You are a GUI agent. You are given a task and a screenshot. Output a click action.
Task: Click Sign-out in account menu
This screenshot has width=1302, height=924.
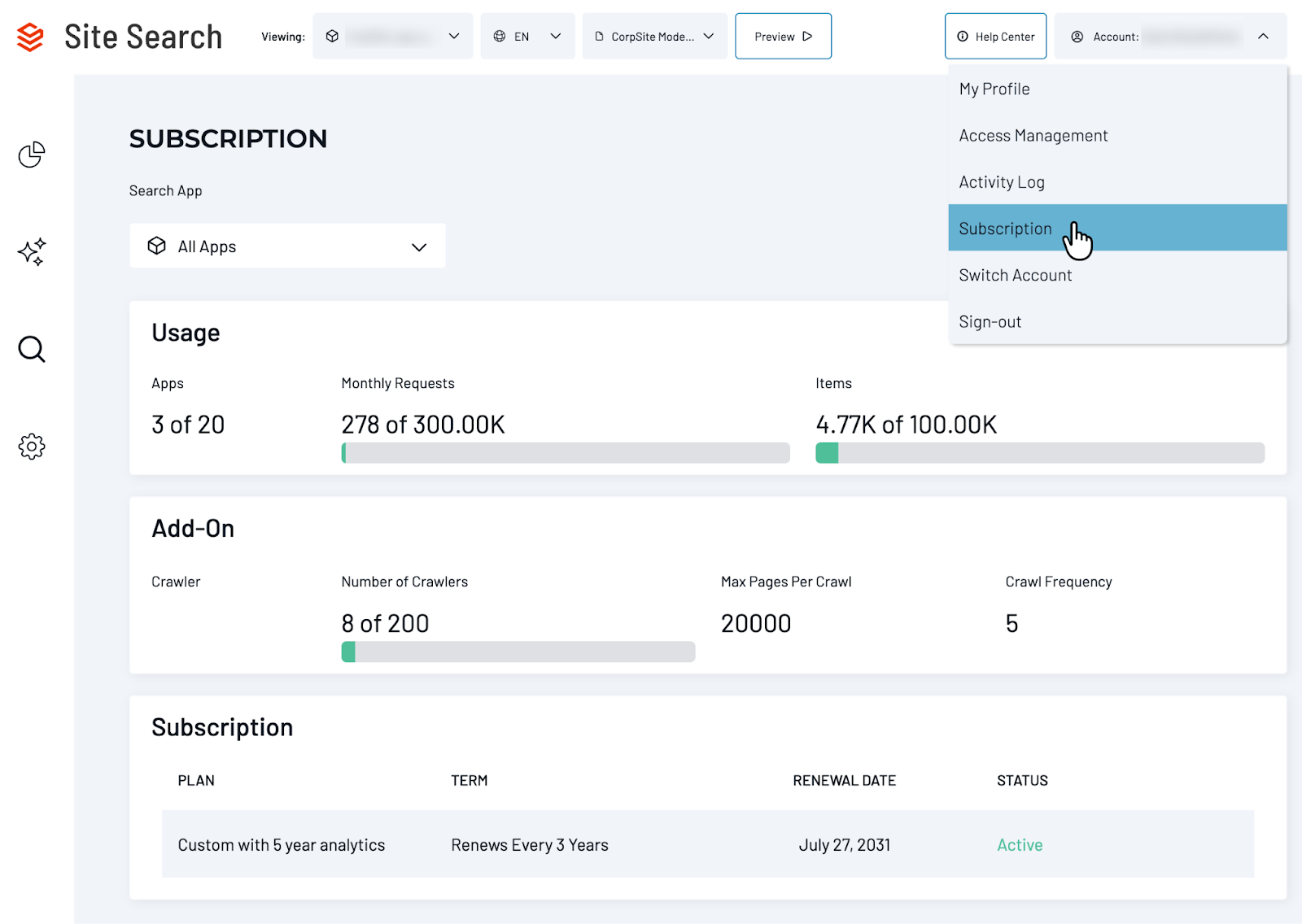coord(1117,321)
